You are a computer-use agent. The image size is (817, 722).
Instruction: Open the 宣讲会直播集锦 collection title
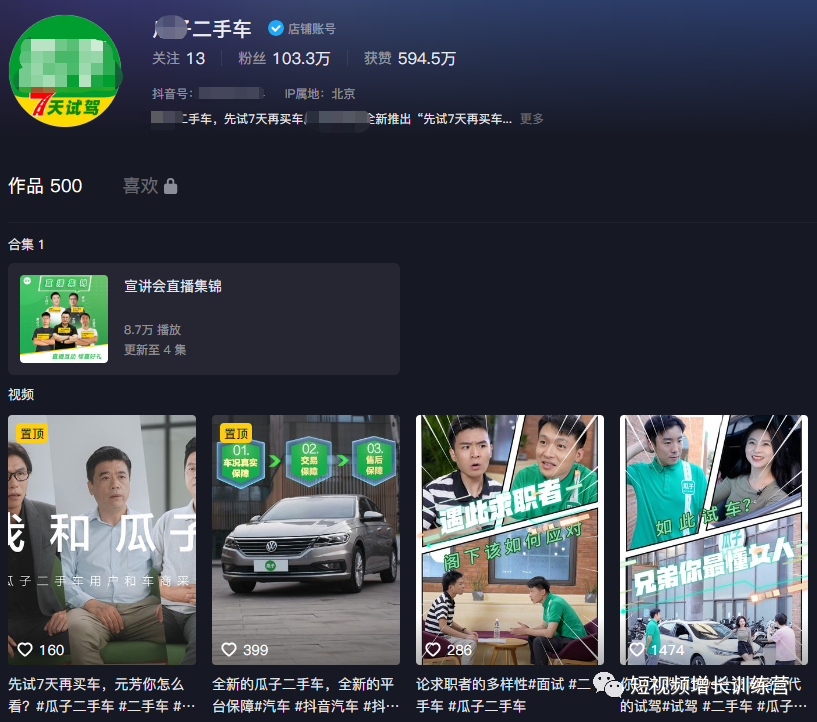tap(173, 287)
